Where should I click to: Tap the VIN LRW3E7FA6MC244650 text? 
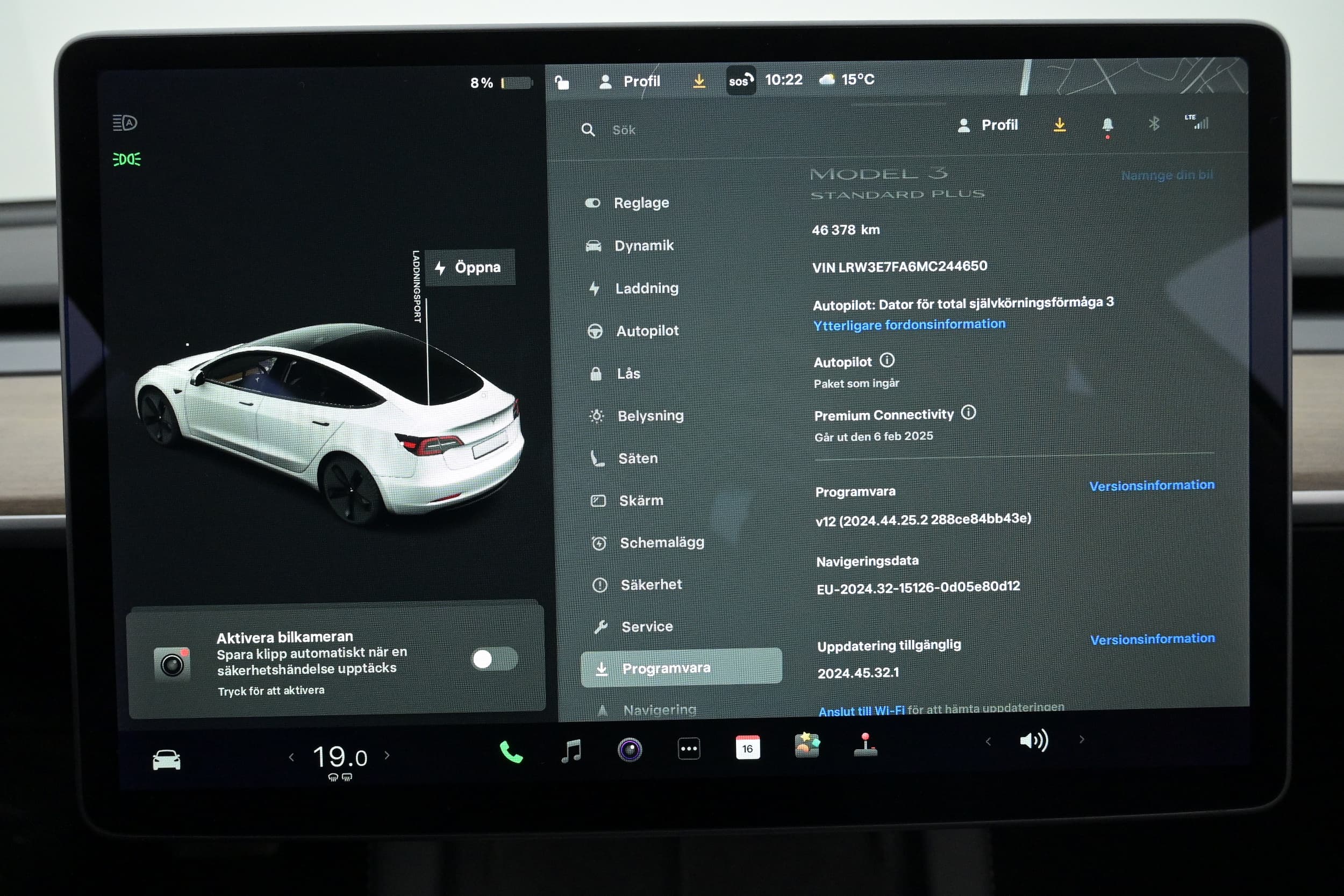pyautogui.click(x=899, y=267)
